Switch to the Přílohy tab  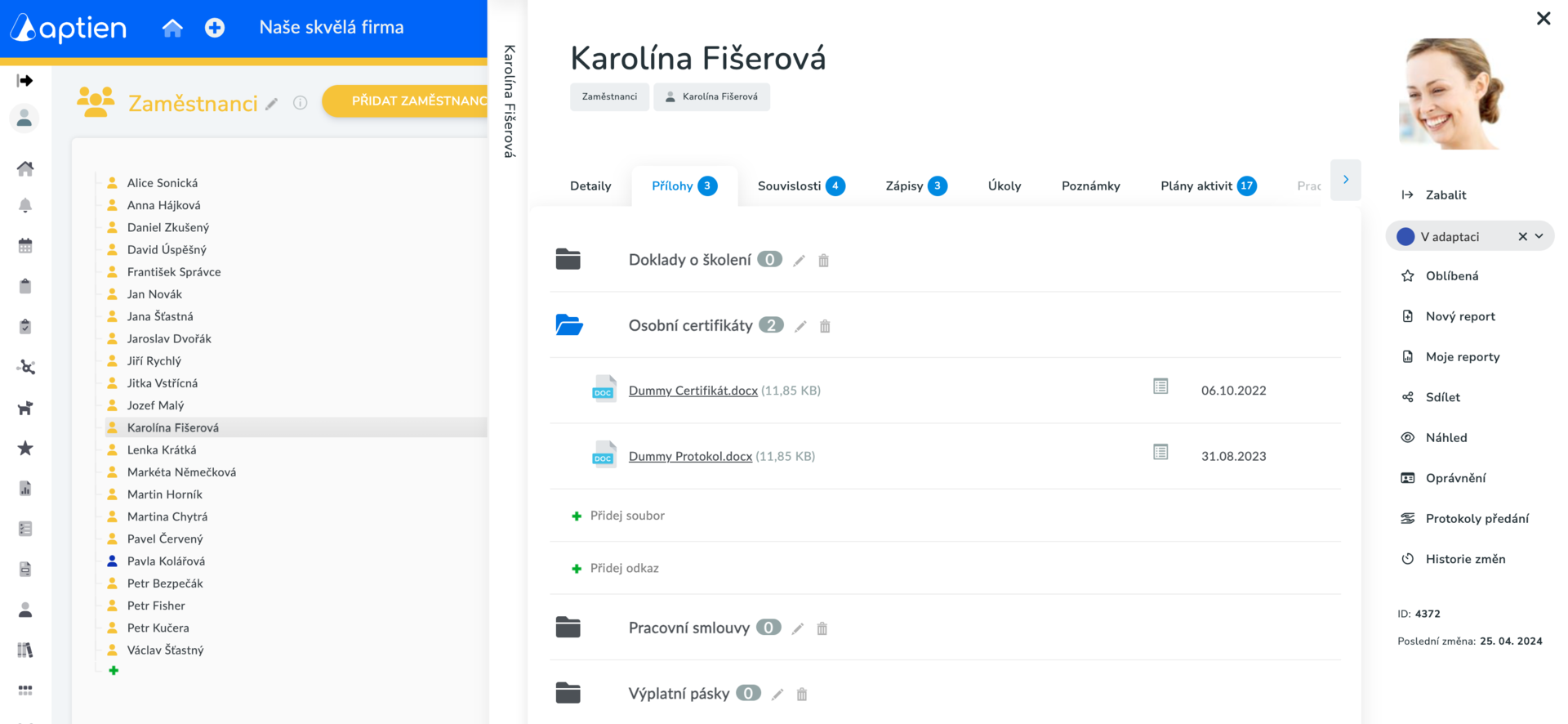(684, 186)
